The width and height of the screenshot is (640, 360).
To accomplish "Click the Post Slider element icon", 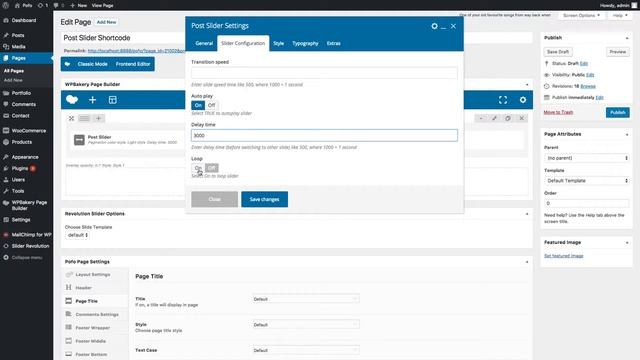I will coord(79,140).
